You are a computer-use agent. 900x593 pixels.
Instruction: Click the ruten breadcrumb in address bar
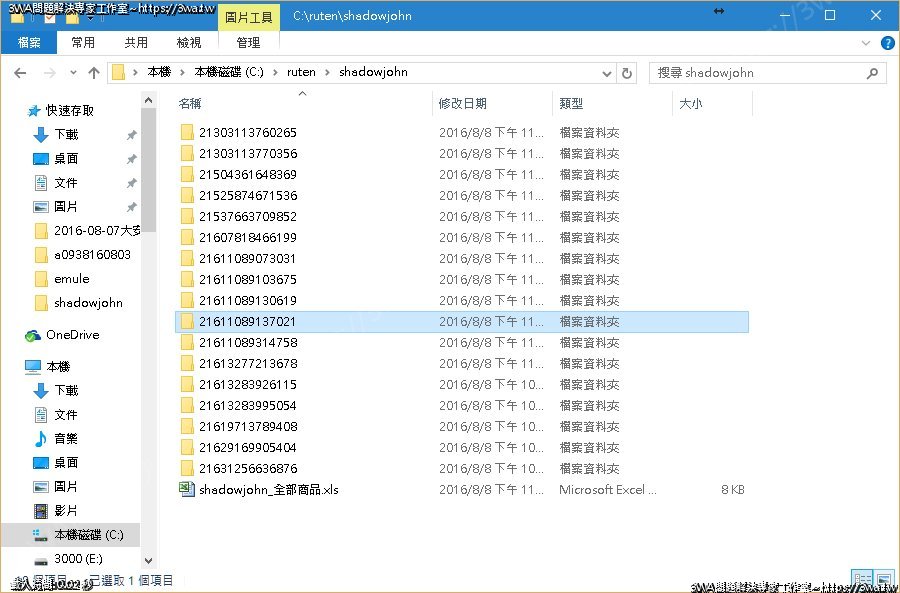pyautogui.click(x=301, y=72)
